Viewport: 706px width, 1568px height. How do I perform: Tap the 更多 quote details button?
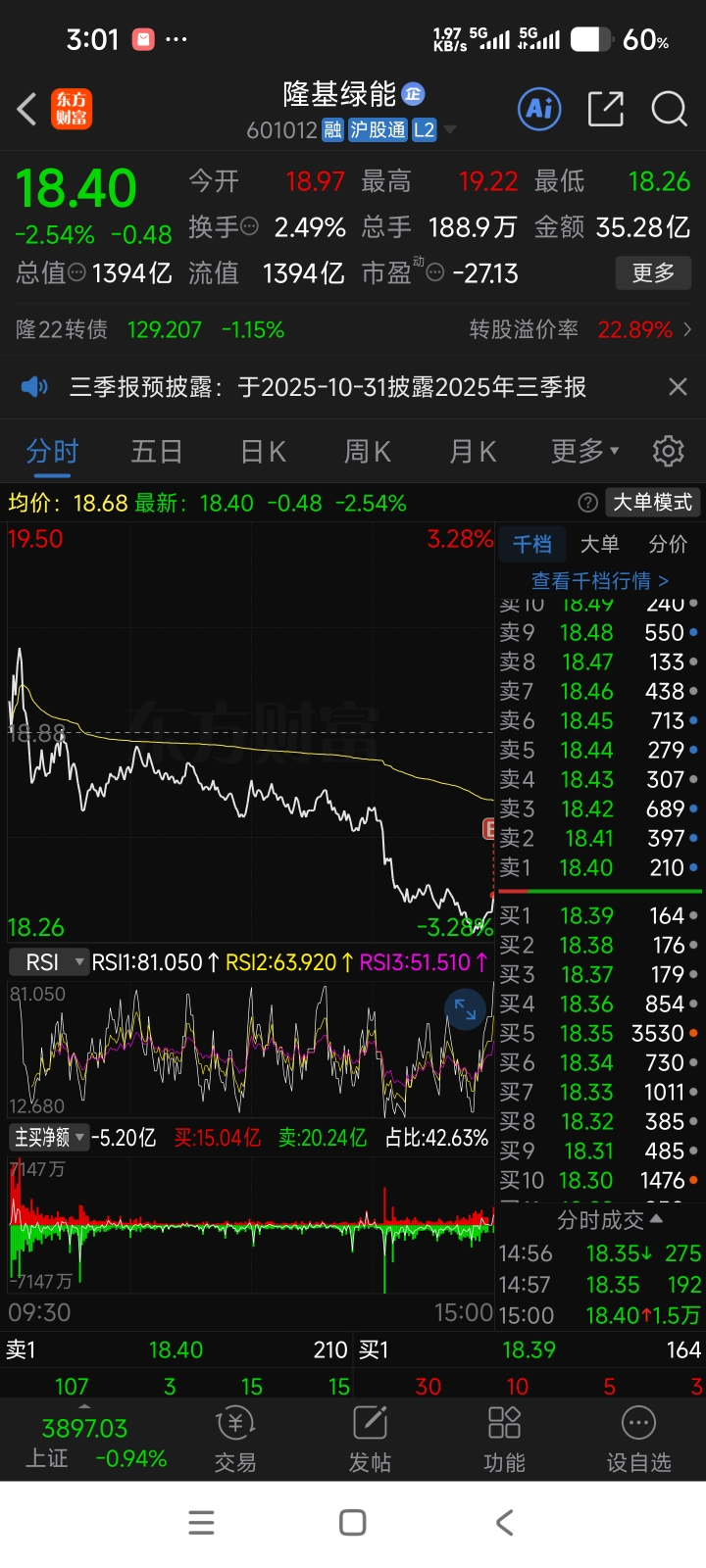[x=653, y=272]
